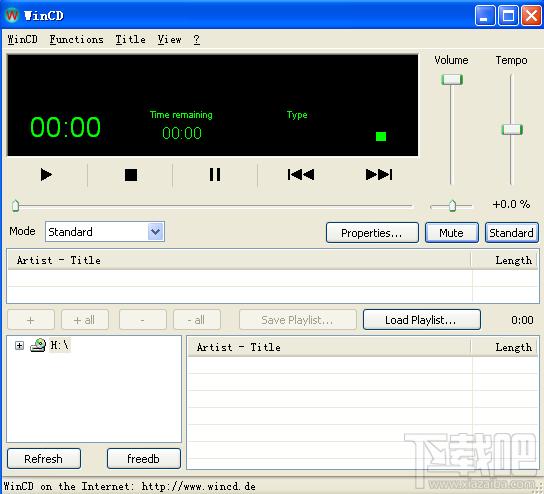Screen dimensions: 544x494
Task: Start playback with the Play button
Action: [x=46, y=174]
